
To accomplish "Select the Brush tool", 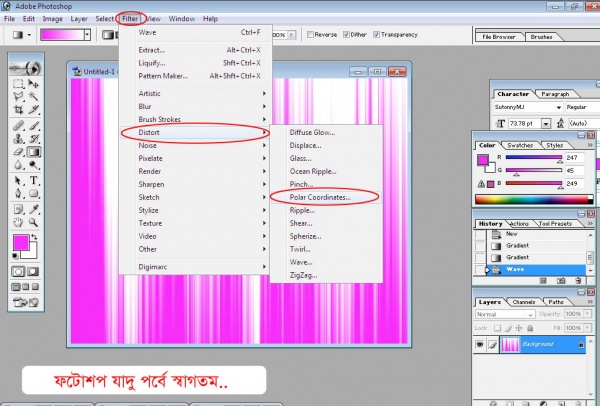I will coord(34,126).
